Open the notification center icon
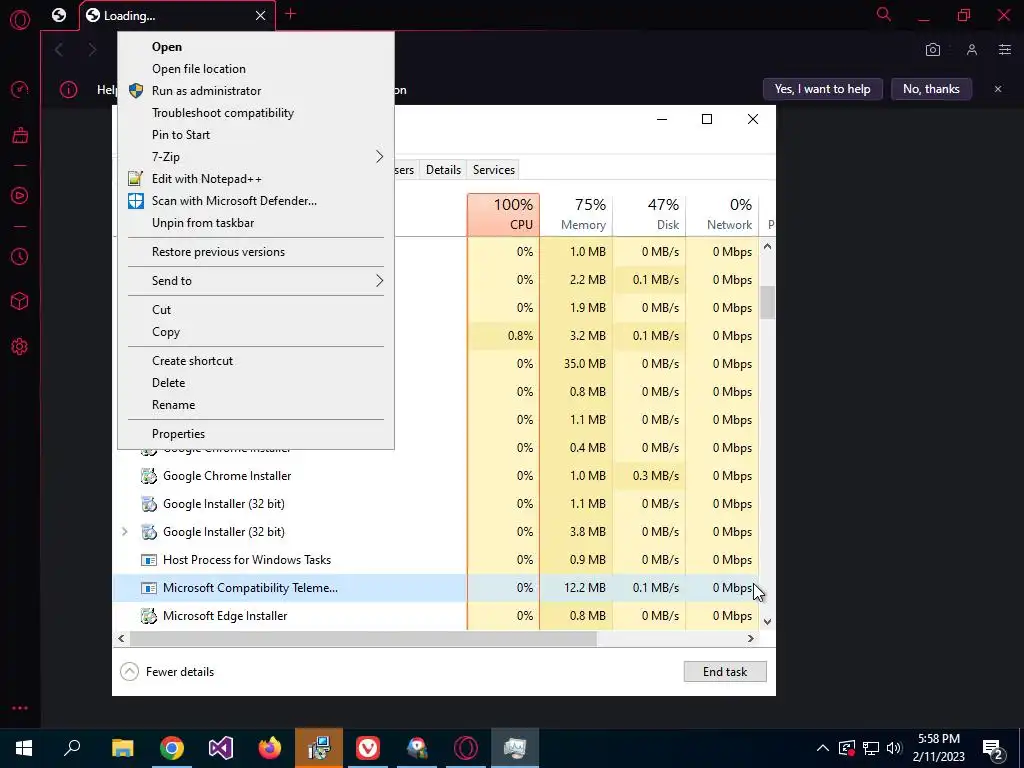 [993, 749]
